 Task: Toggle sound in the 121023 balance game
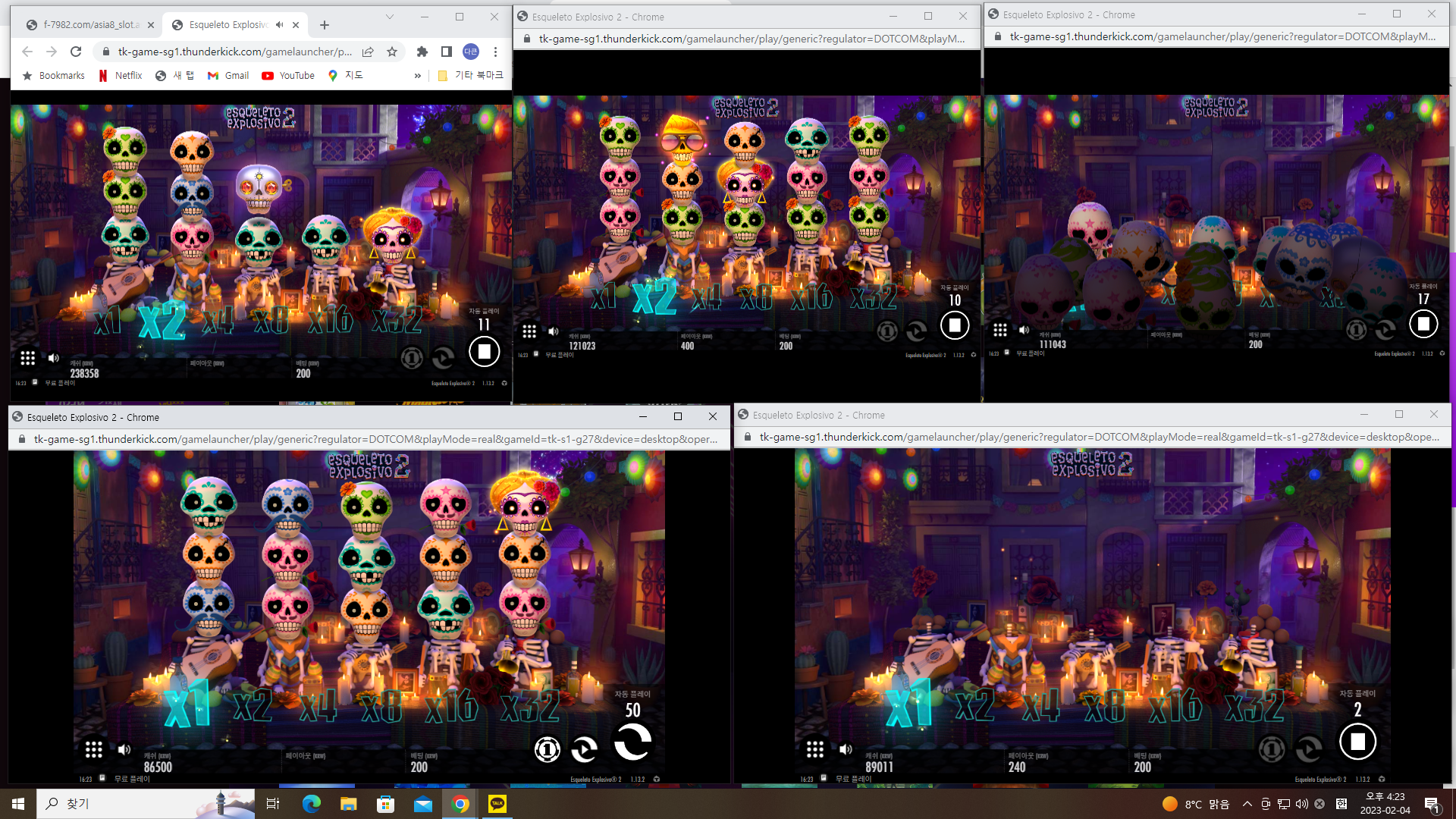(x=554, y=331)
